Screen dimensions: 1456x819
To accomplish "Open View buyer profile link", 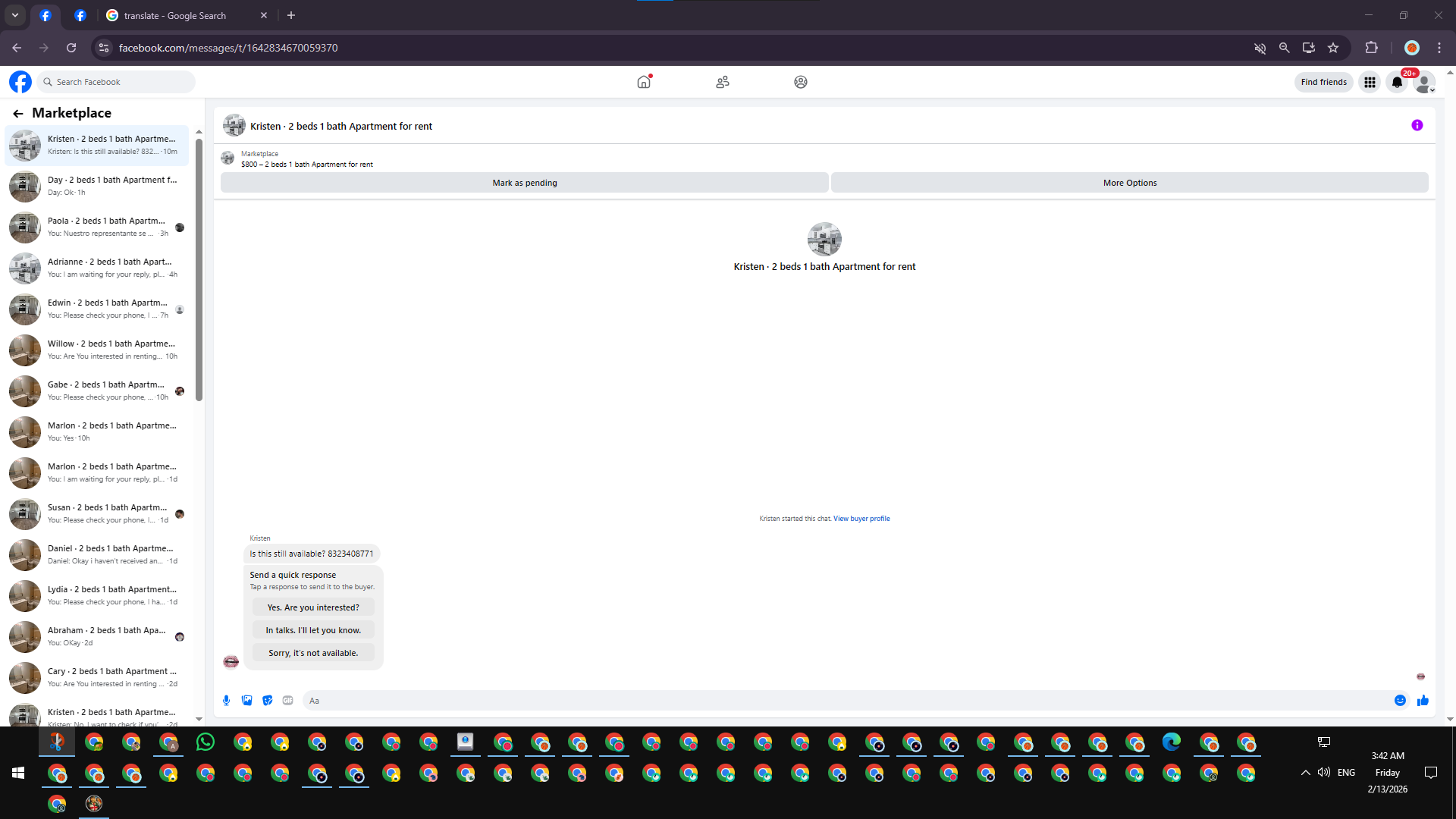I will [x=861, y=519].
